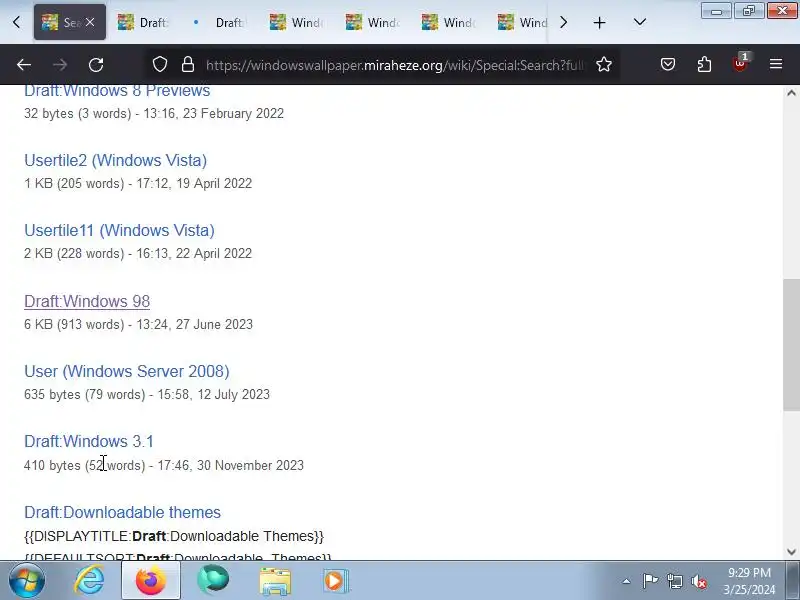800x600 pixels.
Task: Click the Firefox taskbar button
Action: click(151, 581)
